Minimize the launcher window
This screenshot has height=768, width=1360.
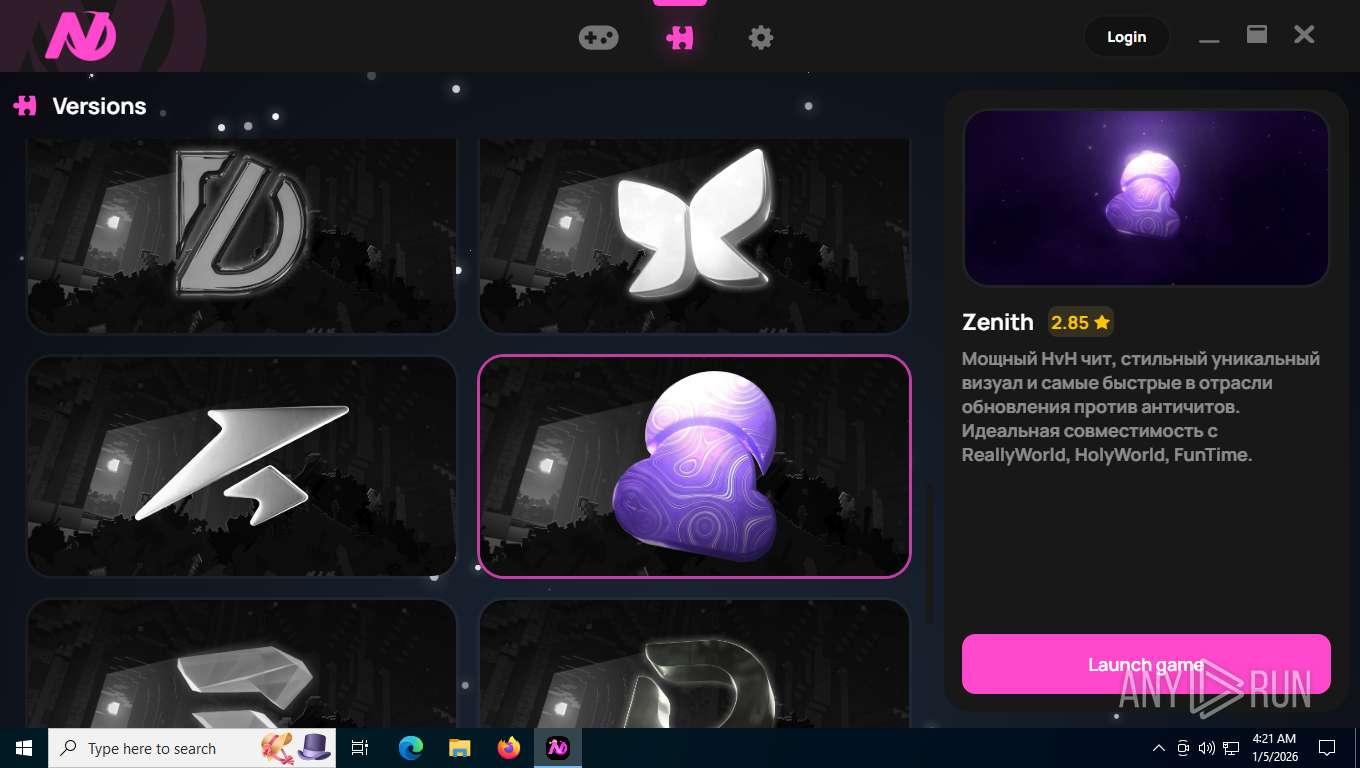(x=1209, y=38)
